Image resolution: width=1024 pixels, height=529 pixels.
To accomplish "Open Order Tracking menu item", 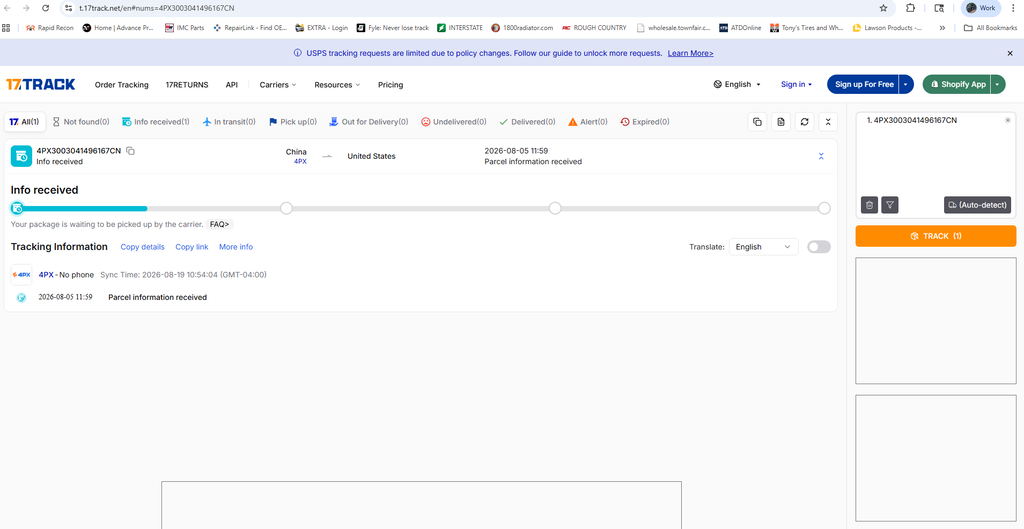I will click(x=121, y=85).
